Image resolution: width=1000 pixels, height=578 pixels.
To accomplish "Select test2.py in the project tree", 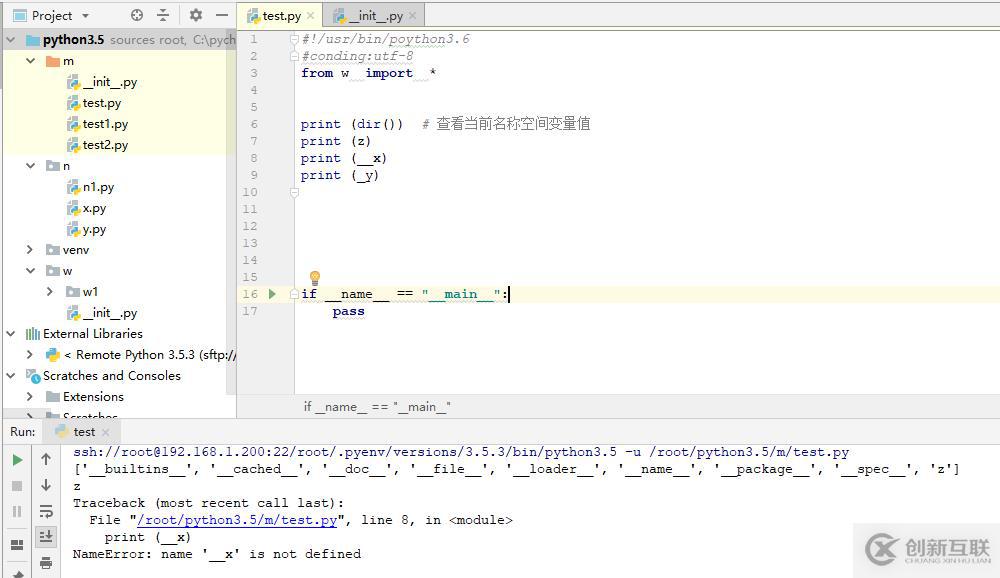I will (x=105, y=145).
